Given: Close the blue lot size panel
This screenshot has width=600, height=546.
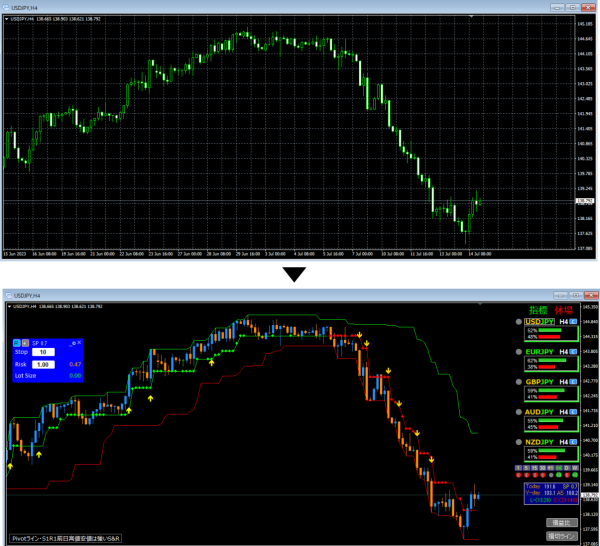Looking at the screenshot, I should pyautogui.click(x=80, y=342).
